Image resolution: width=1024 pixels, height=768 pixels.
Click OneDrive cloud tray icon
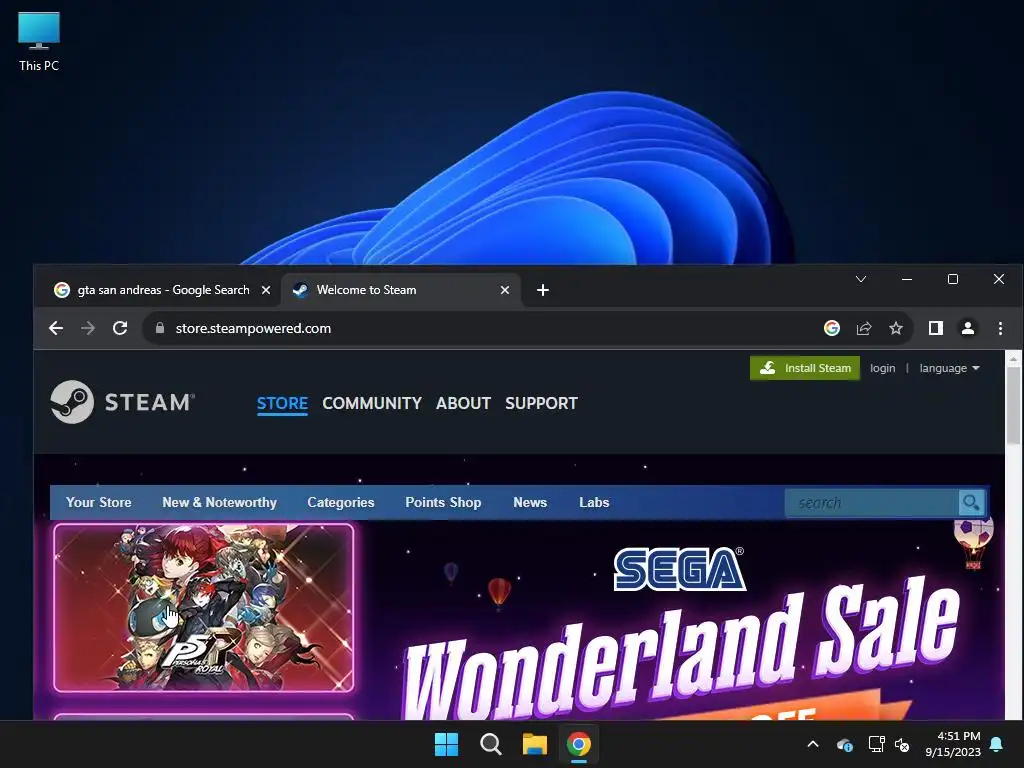pos(845,744)
